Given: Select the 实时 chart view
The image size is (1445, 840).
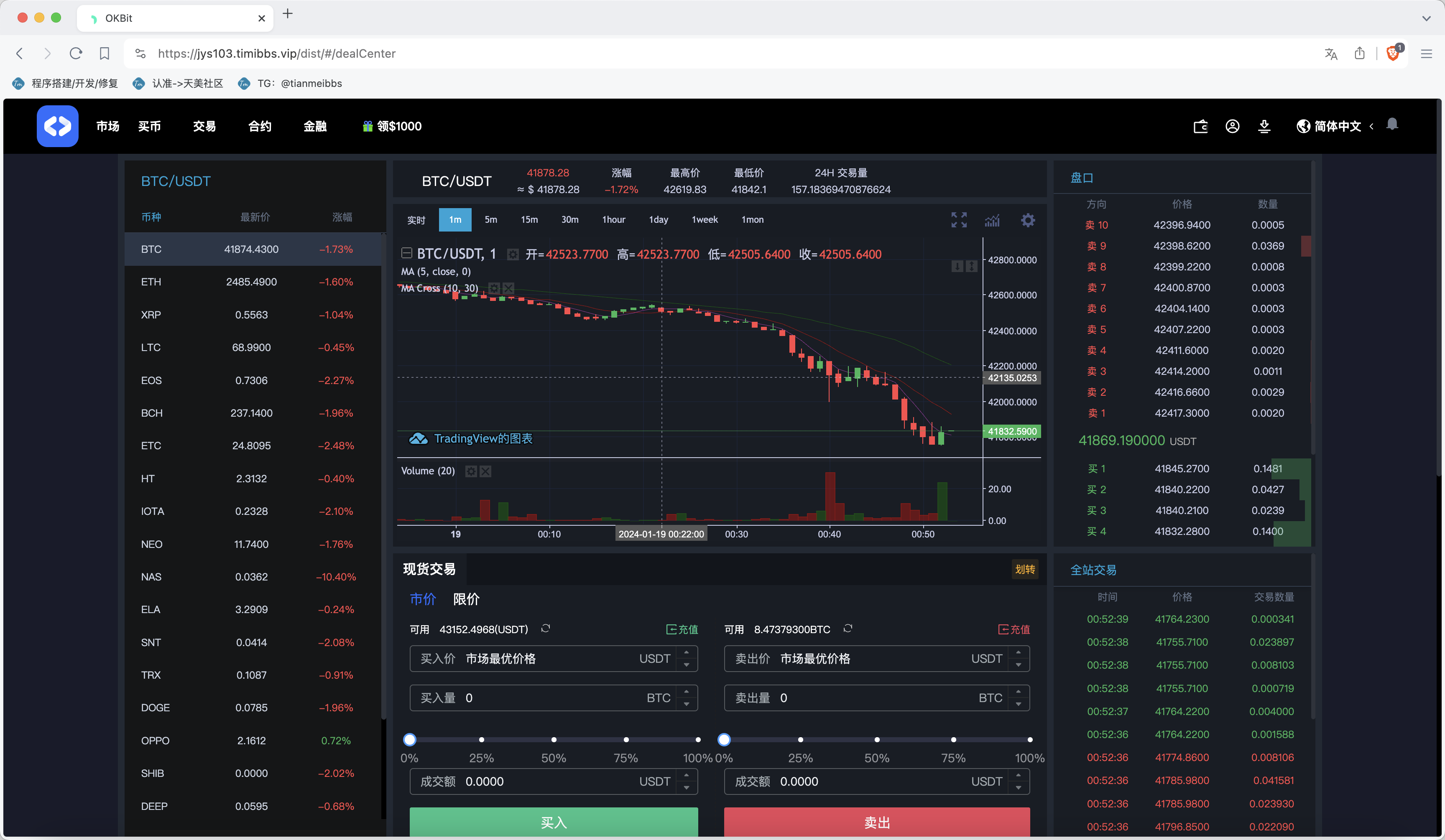Looking at the screenshot, I should click(416, 220).
